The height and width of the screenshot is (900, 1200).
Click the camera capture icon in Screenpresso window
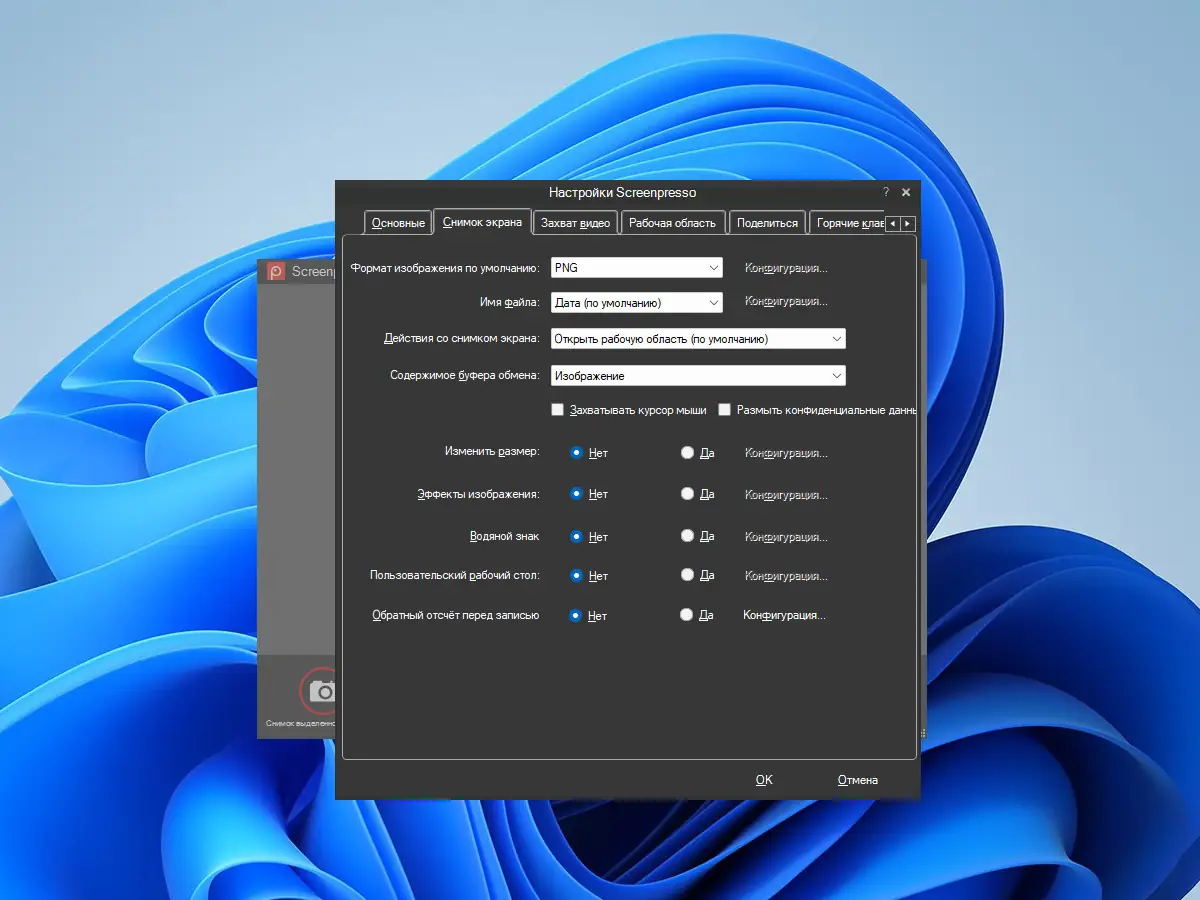320,690
